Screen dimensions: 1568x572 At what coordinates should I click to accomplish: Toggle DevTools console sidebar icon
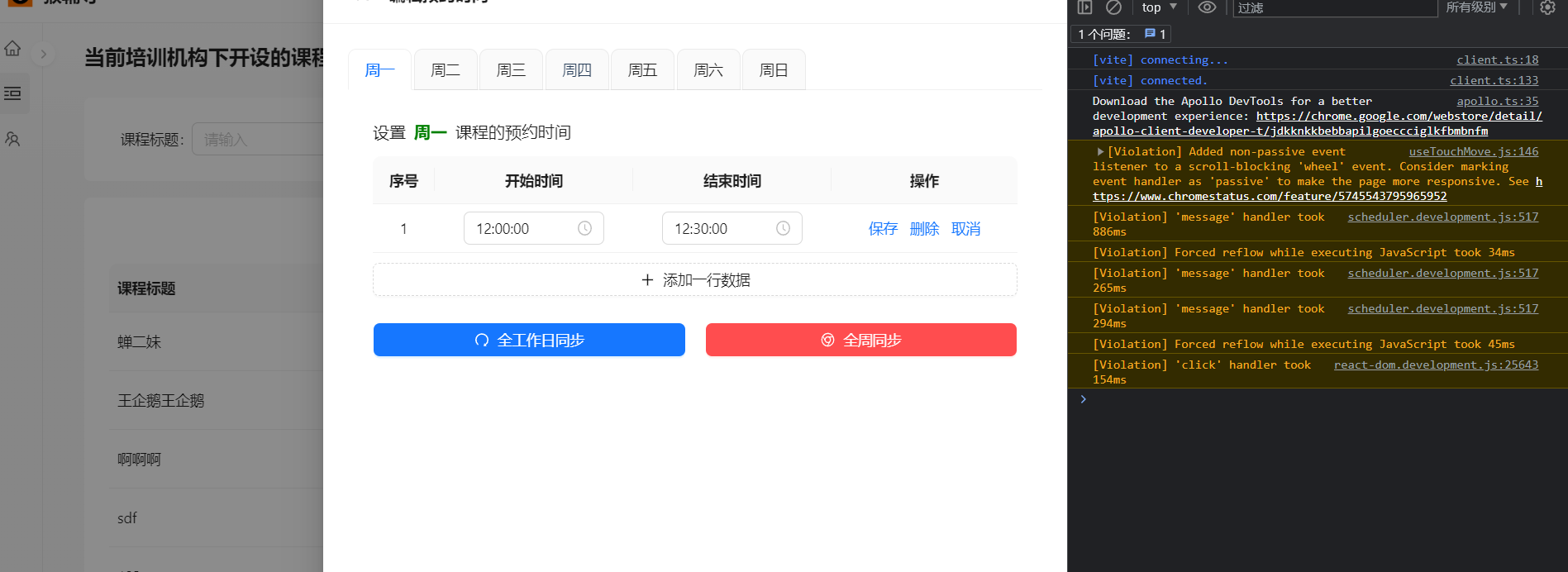pyautogui.click(x=1085, y=7)
